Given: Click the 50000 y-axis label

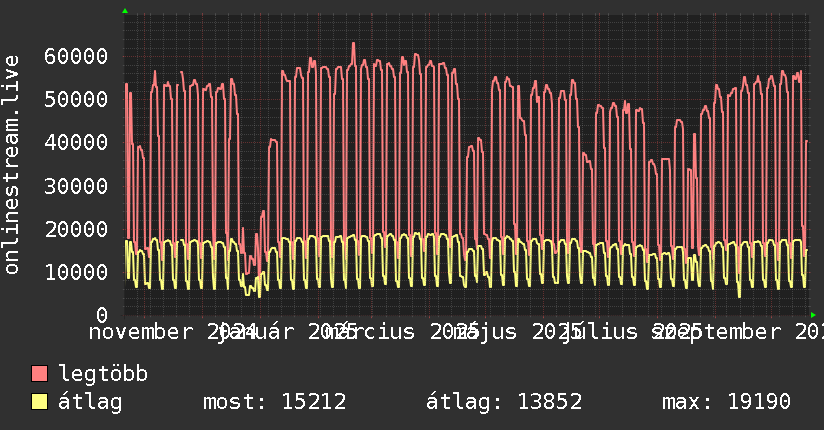Looking at the screenshot, I should (x=76, y=99).
